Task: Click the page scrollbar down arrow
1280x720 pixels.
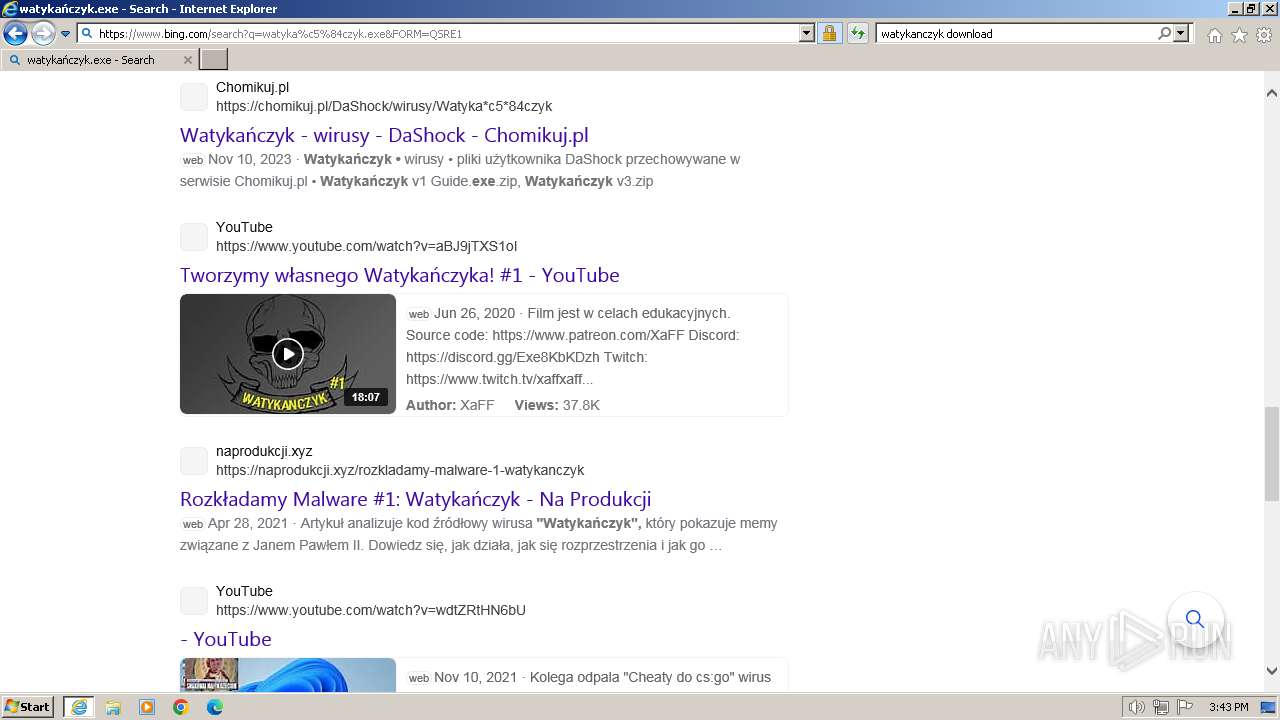Action: pos(1272,671)
